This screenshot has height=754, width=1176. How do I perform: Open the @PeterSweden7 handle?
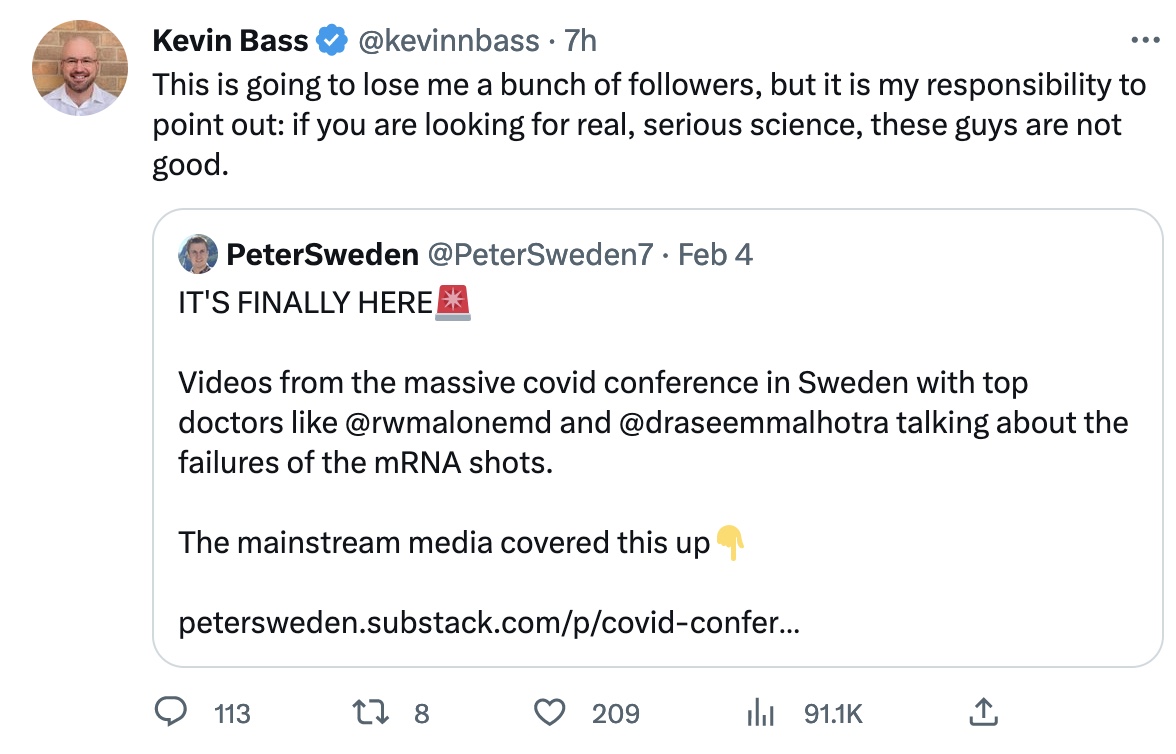pos(540,255)
